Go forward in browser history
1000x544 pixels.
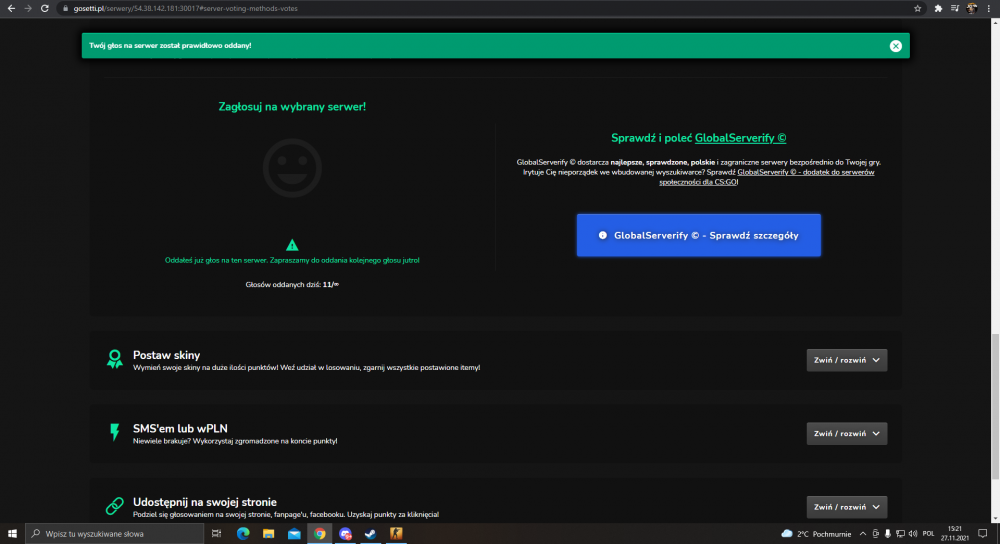coord(27,8)
